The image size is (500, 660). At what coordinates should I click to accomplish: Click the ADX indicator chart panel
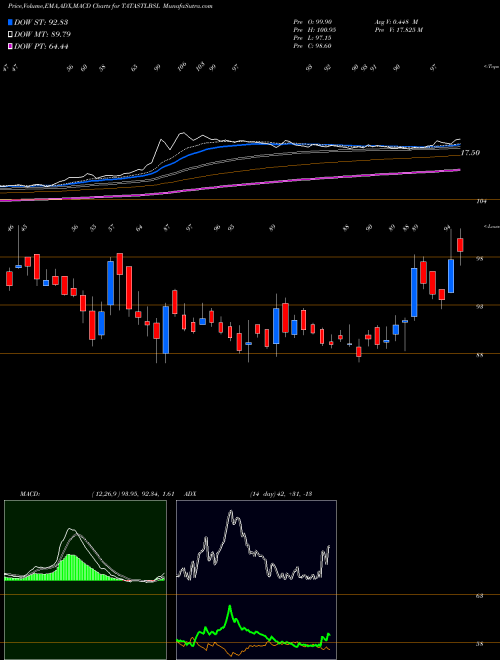(x=256, y=580)
